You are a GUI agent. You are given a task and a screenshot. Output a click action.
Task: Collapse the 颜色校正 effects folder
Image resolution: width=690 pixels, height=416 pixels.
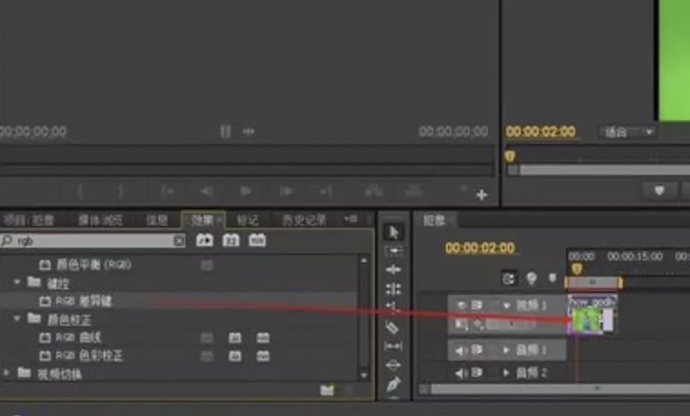point(17,318)
